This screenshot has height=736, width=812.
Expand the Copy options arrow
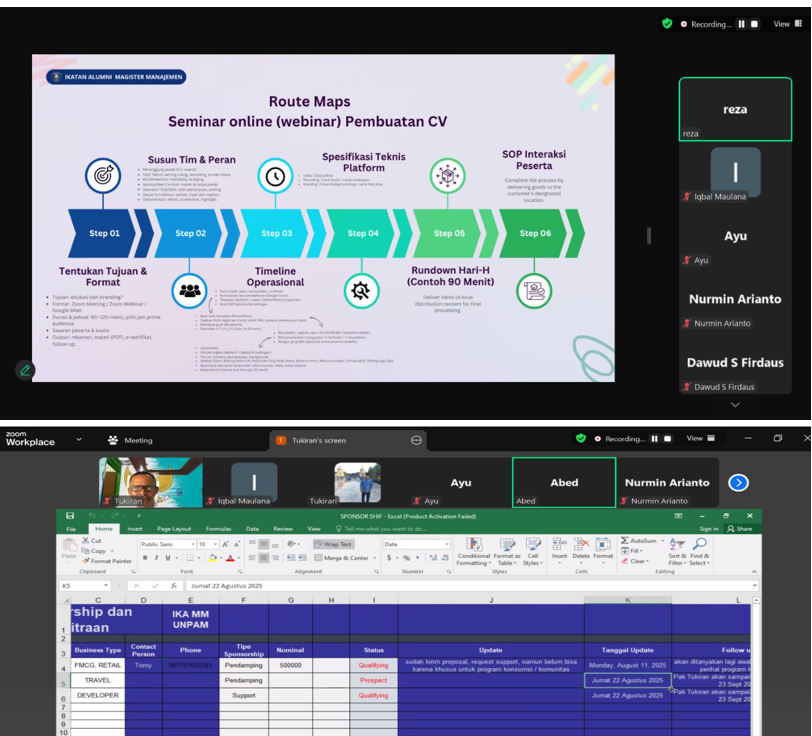tap(112, 551)
